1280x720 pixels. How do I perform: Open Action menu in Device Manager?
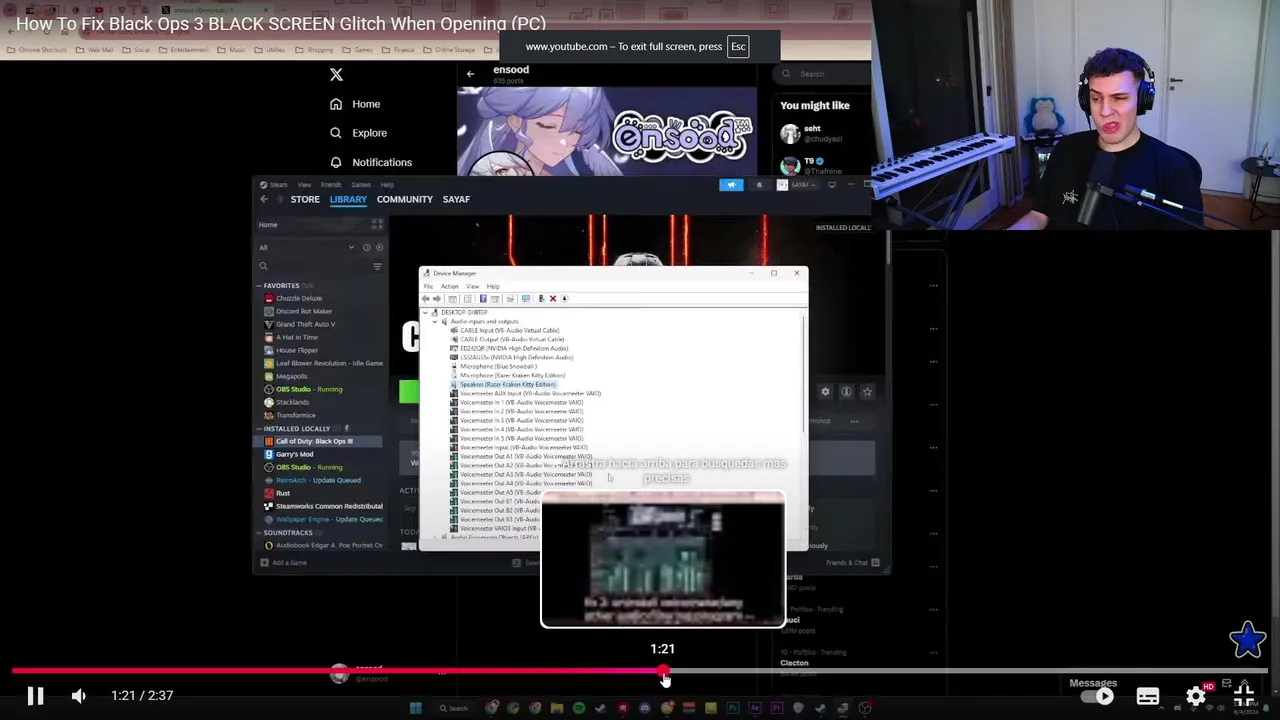tap(450, 287)
